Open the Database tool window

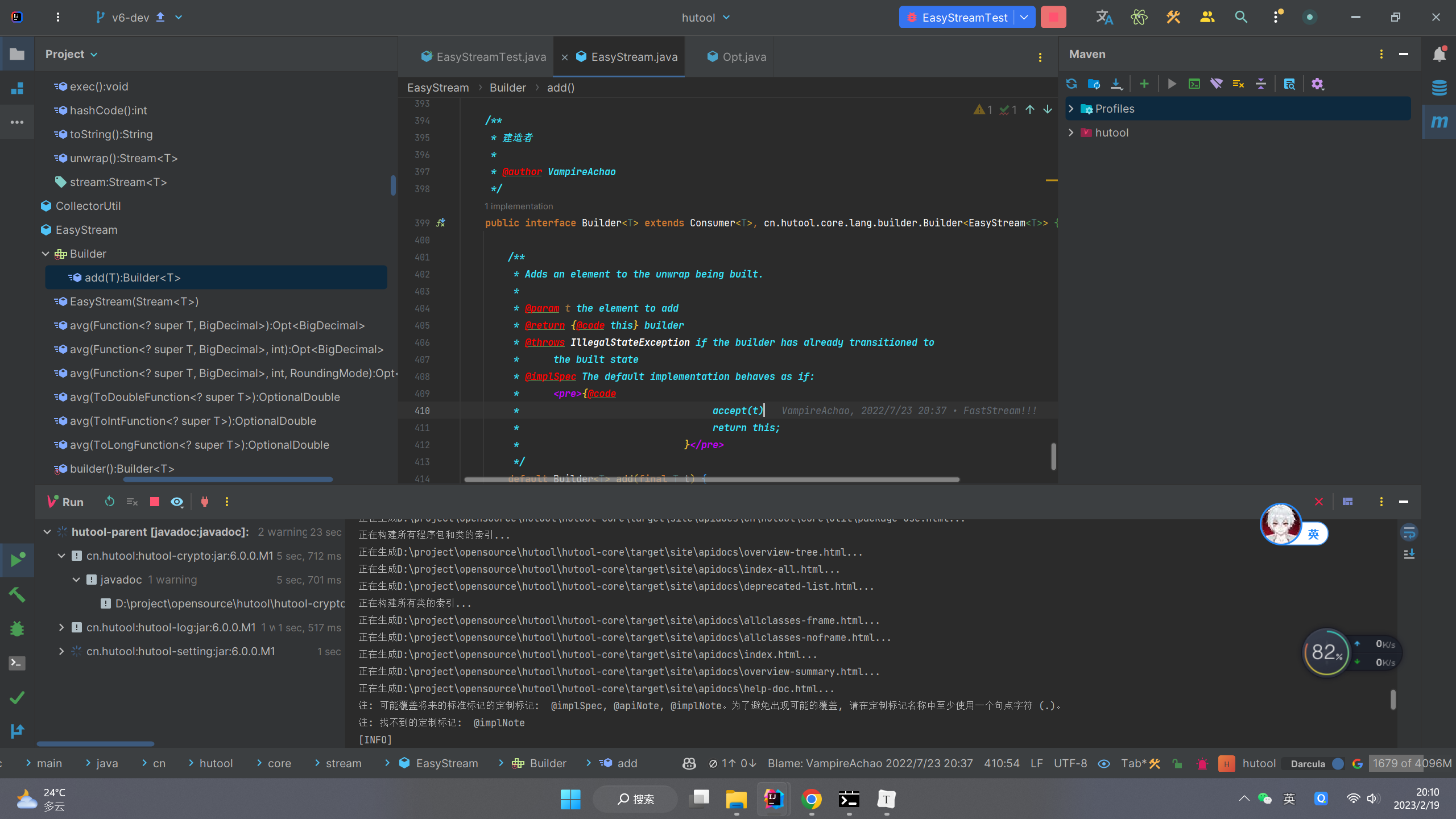pos(1439,88)
